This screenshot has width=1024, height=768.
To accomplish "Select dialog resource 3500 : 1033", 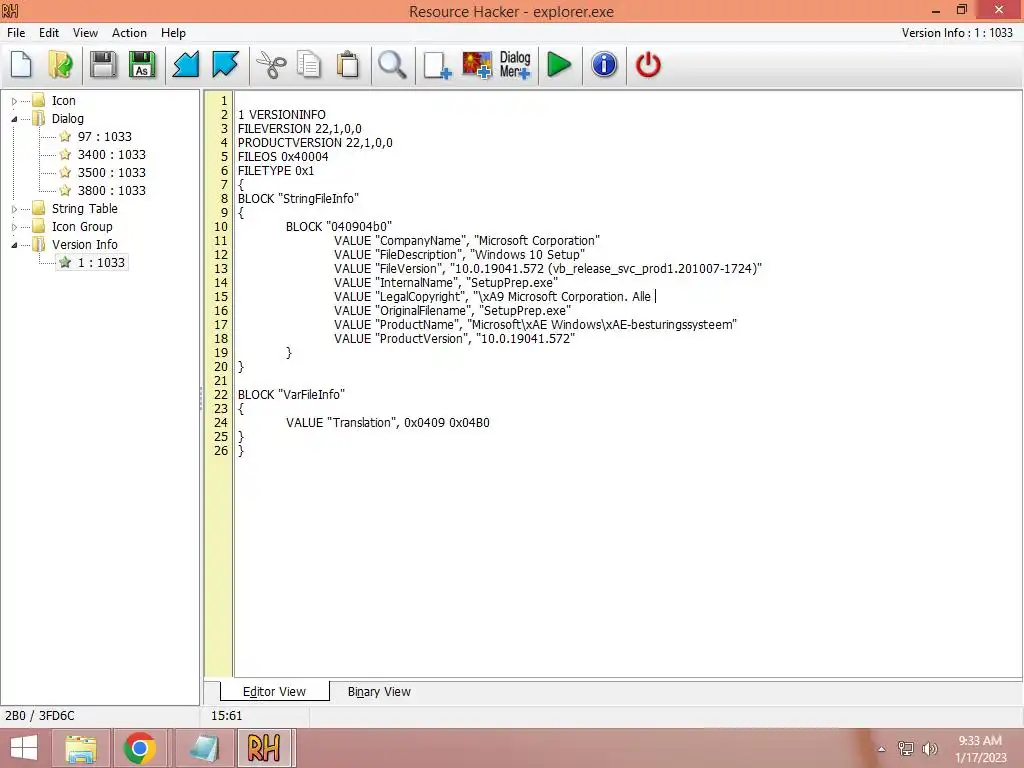I will 112,172.
